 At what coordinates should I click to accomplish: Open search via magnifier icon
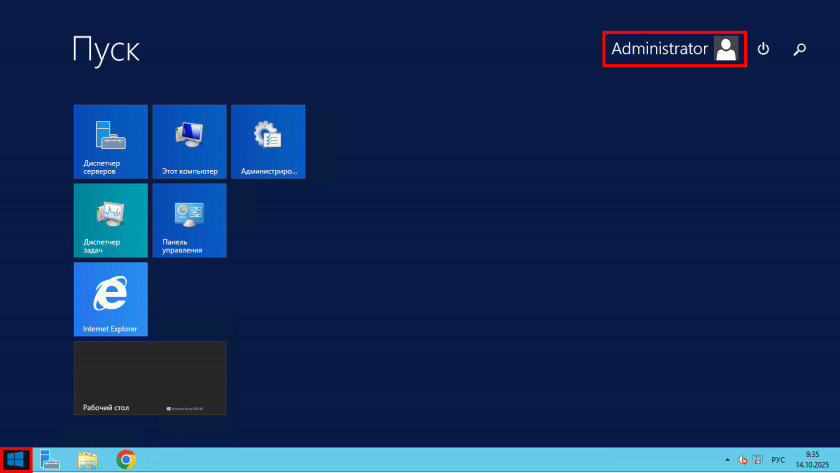click(x=800, y=49)
